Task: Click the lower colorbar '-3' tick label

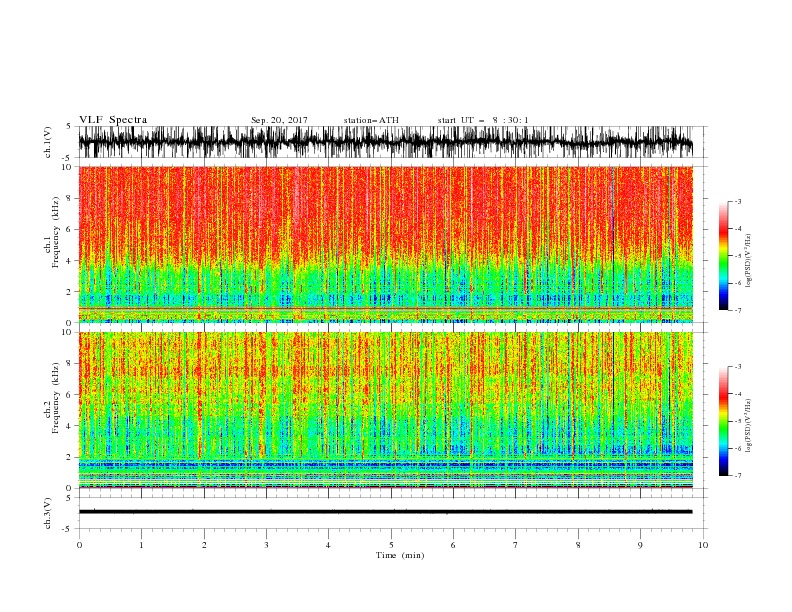Action: click(738, 367)
